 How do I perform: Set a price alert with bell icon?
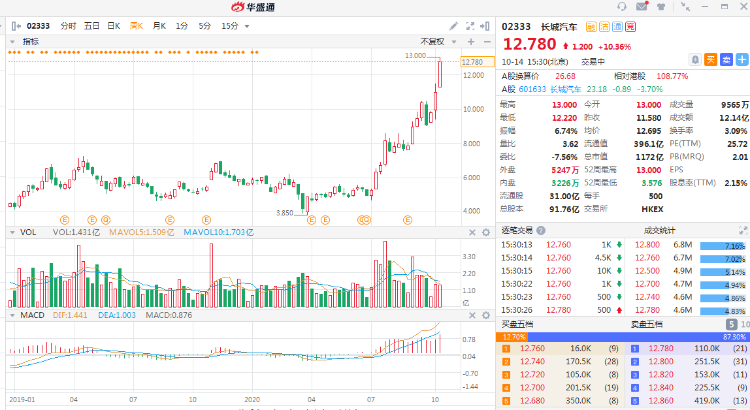pyautogui.click(x=695, y=60)
